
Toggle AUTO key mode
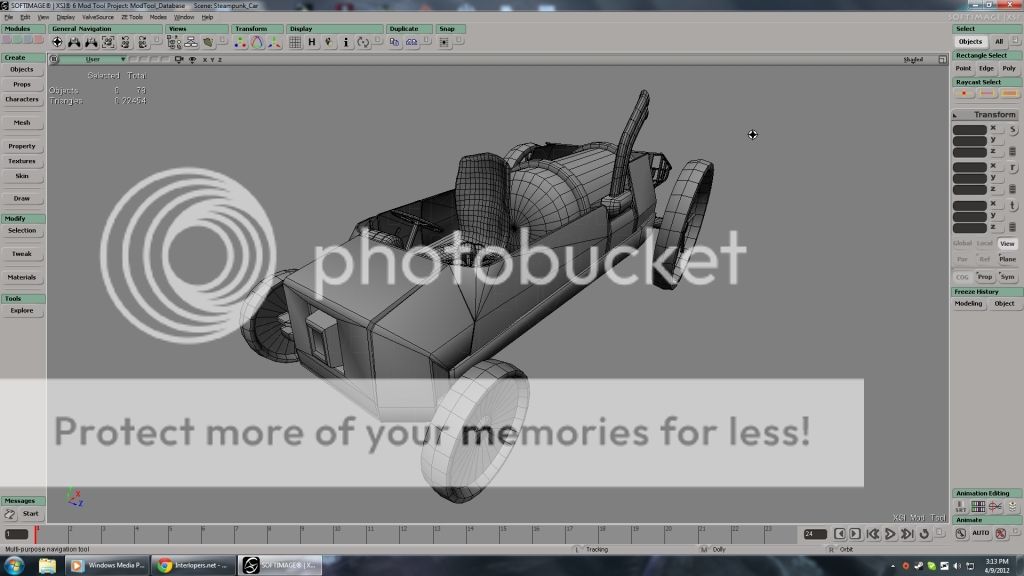(981, 533)
